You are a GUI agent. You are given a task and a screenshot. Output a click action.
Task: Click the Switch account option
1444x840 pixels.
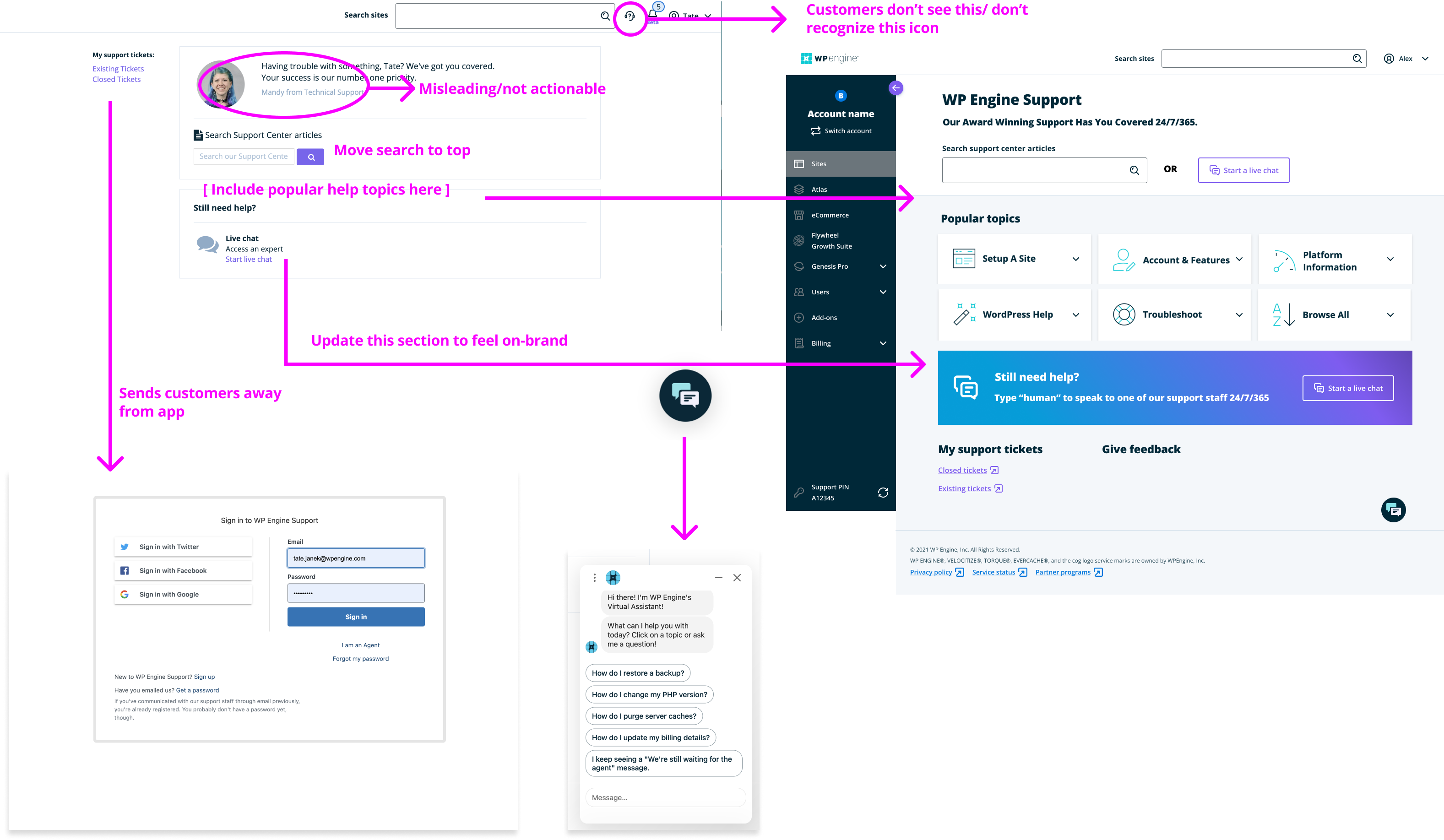840,130
